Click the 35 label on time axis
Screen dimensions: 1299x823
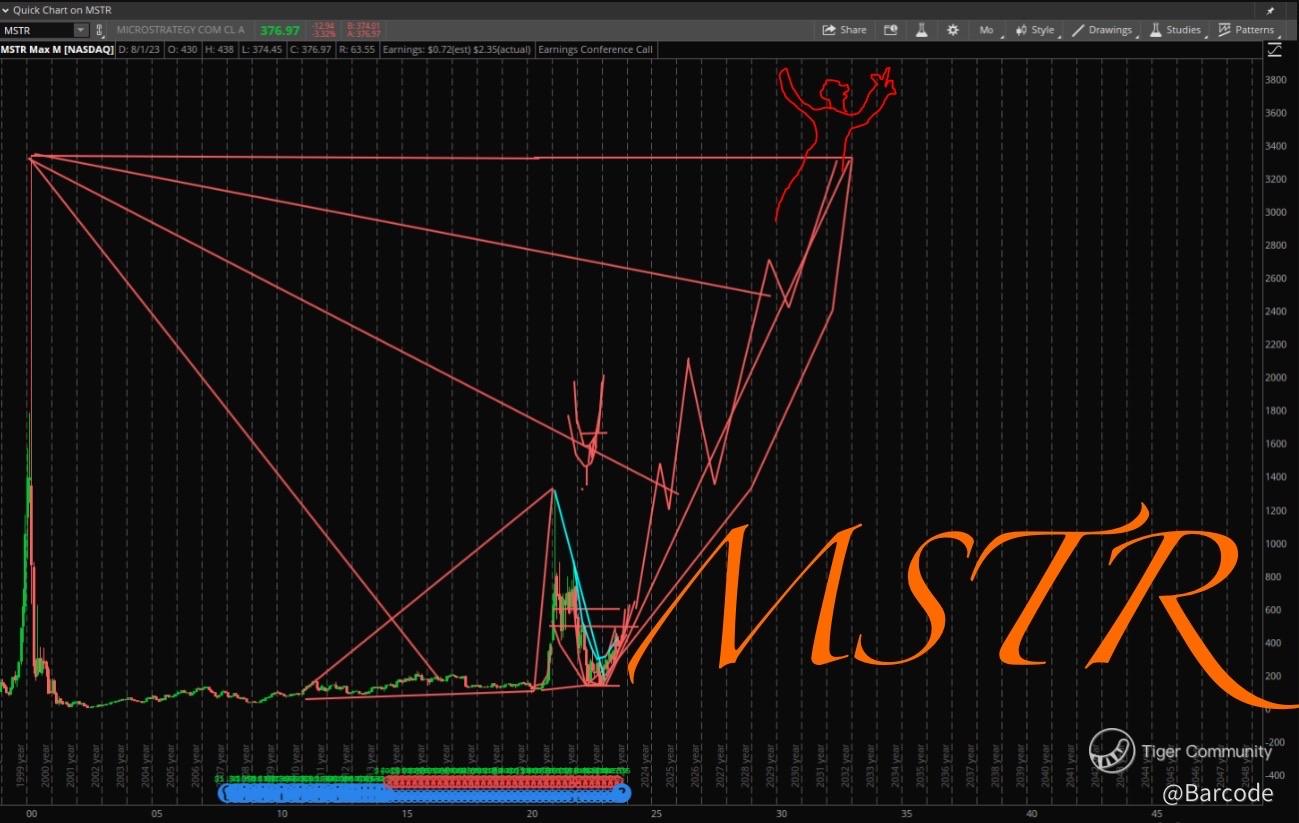[906, 815]
